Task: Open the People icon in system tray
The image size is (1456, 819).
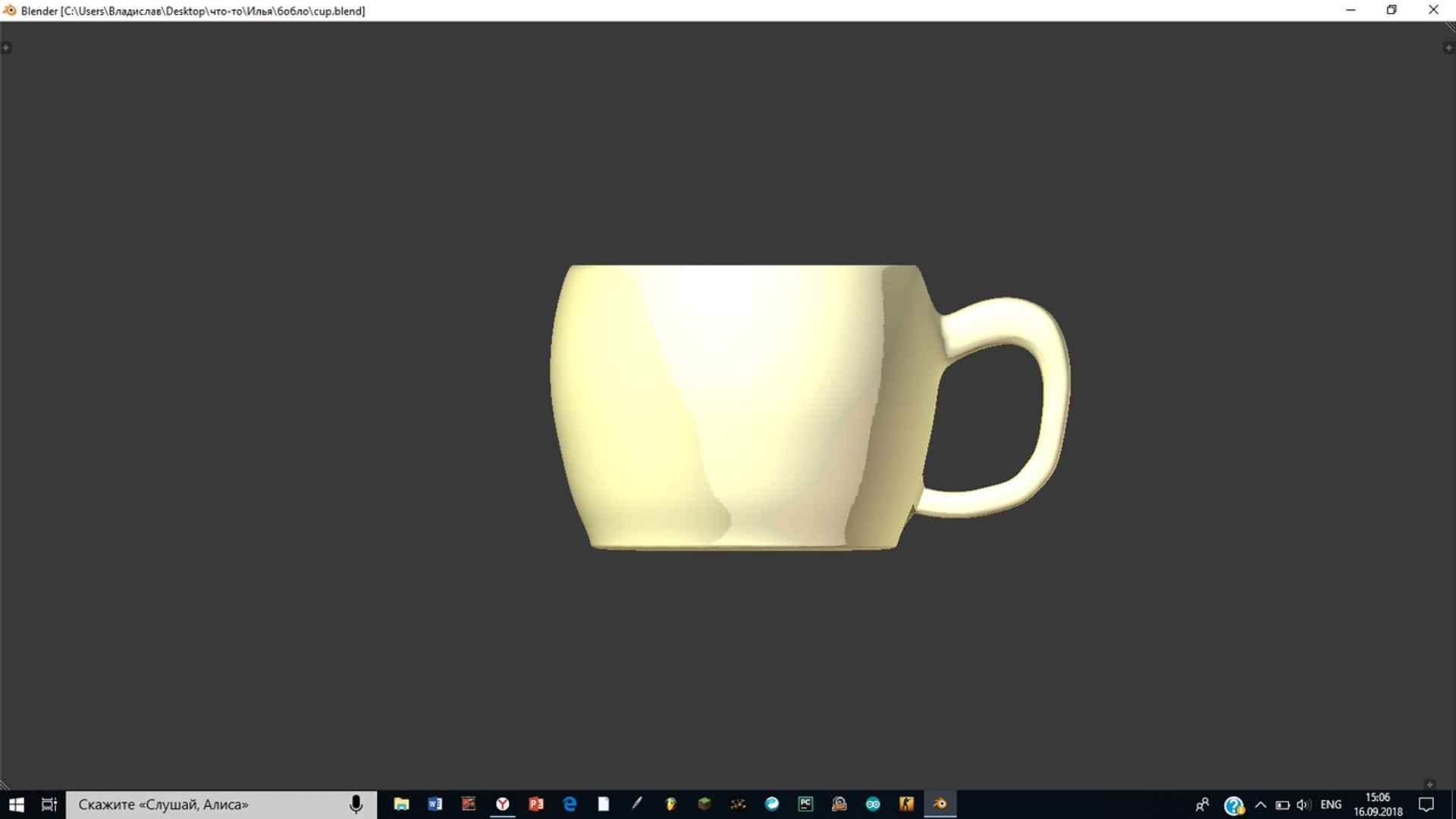Action: click(1202, 805)
